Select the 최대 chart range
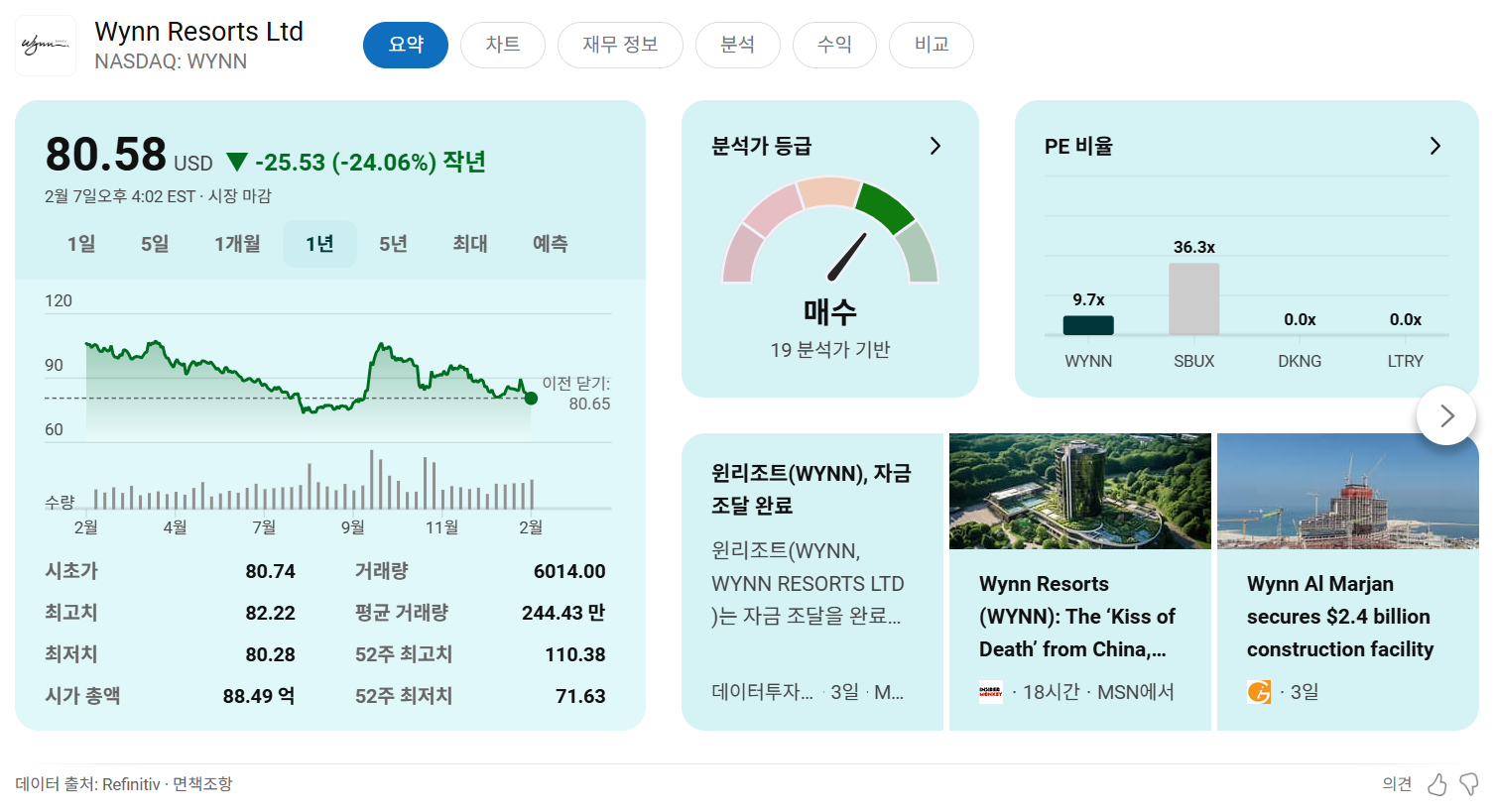The image size is (1496, 812). (470, 244)
